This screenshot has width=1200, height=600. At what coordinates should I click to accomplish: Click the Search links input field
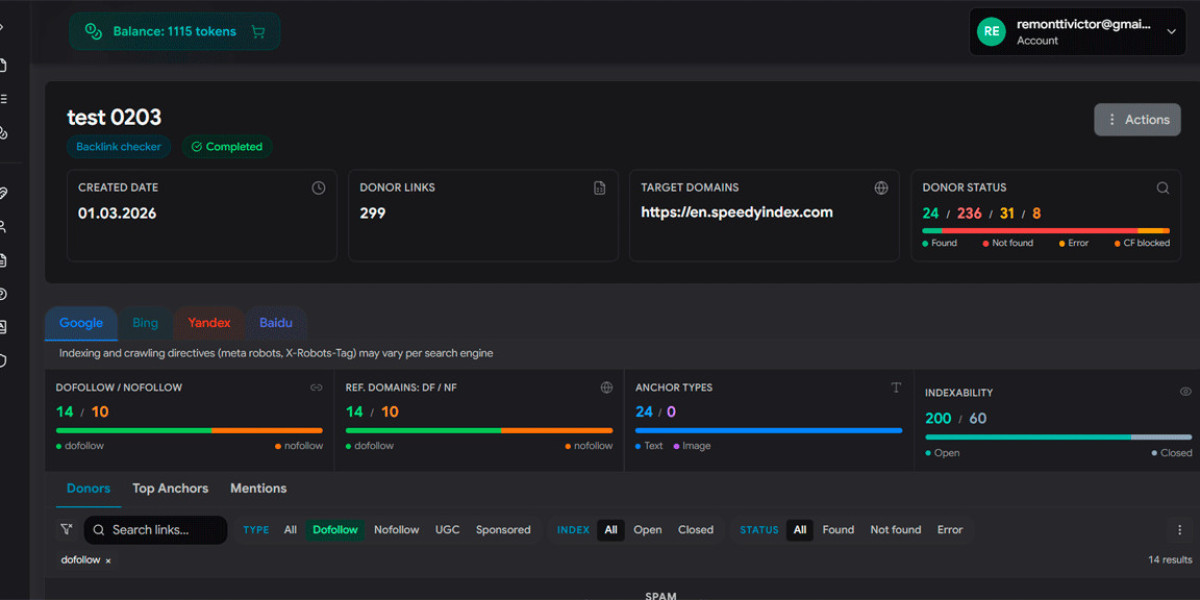[x=156, y=530]
